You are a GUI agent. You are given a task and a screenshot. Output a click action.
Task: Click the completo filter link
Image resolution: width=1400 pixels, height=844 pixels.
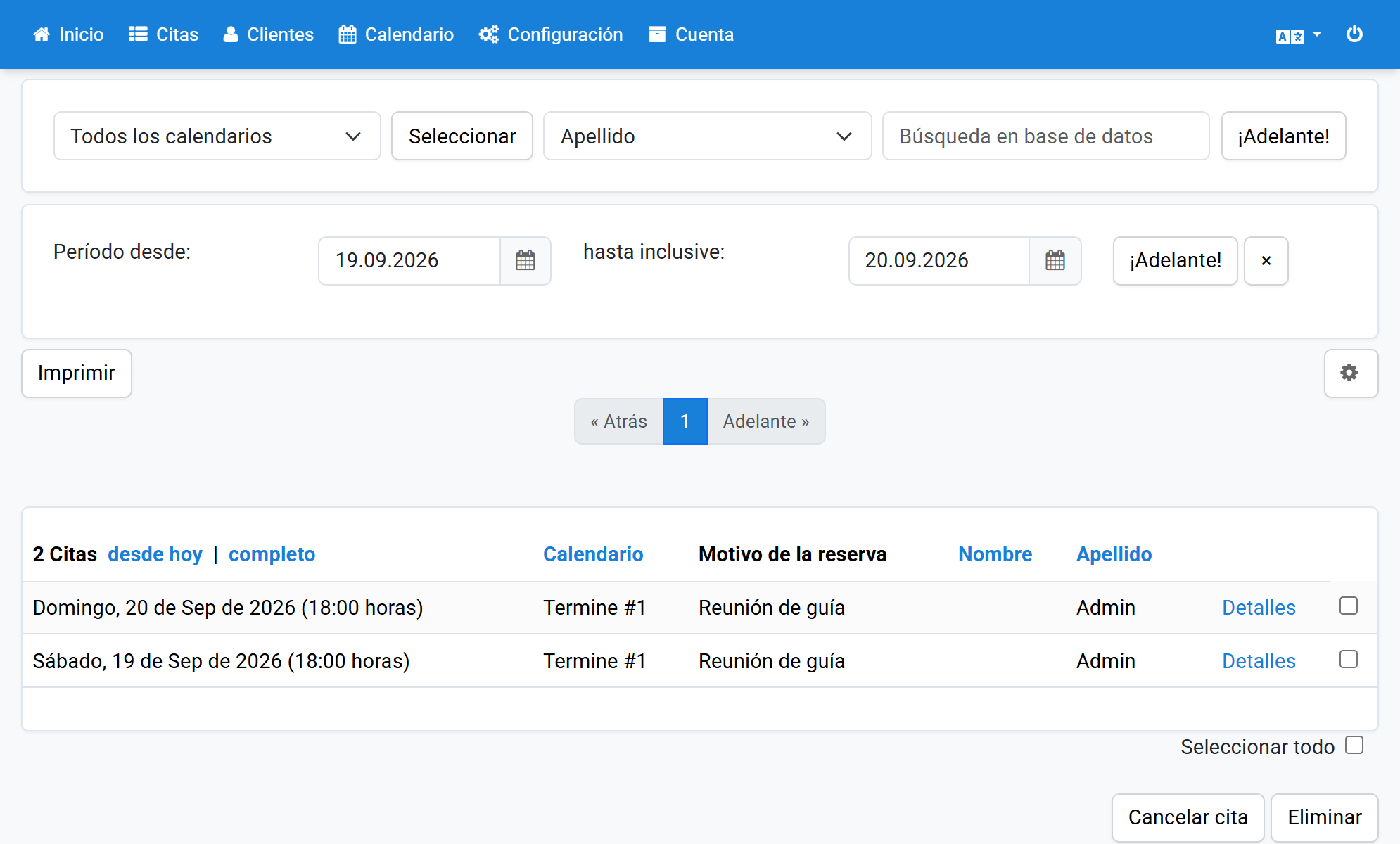(x=272, y=554)
